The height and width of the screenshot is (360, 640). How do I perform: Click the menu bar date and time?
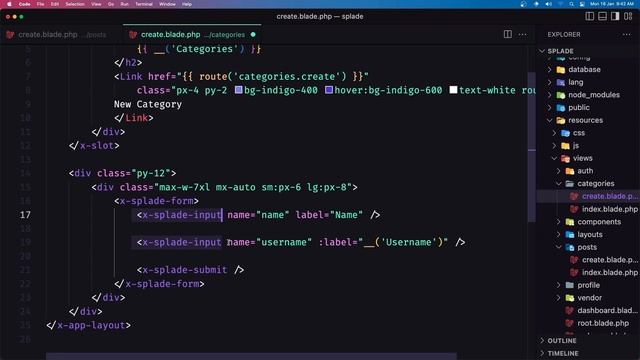pos(611,4)
